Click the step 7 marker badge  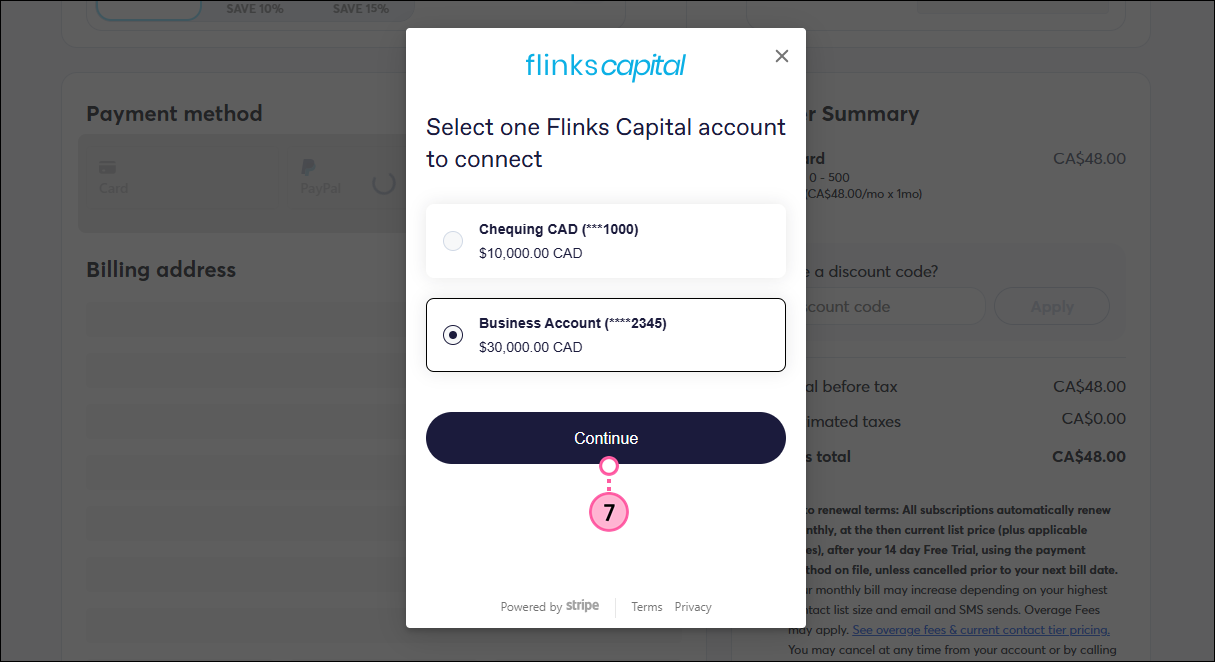(x=609, y=512)
